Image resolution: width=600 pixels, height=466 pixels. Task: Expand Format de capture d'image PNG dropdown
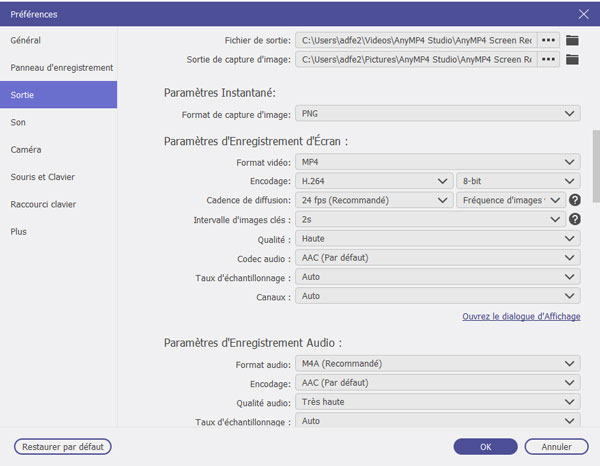click(x=437, y=114)
